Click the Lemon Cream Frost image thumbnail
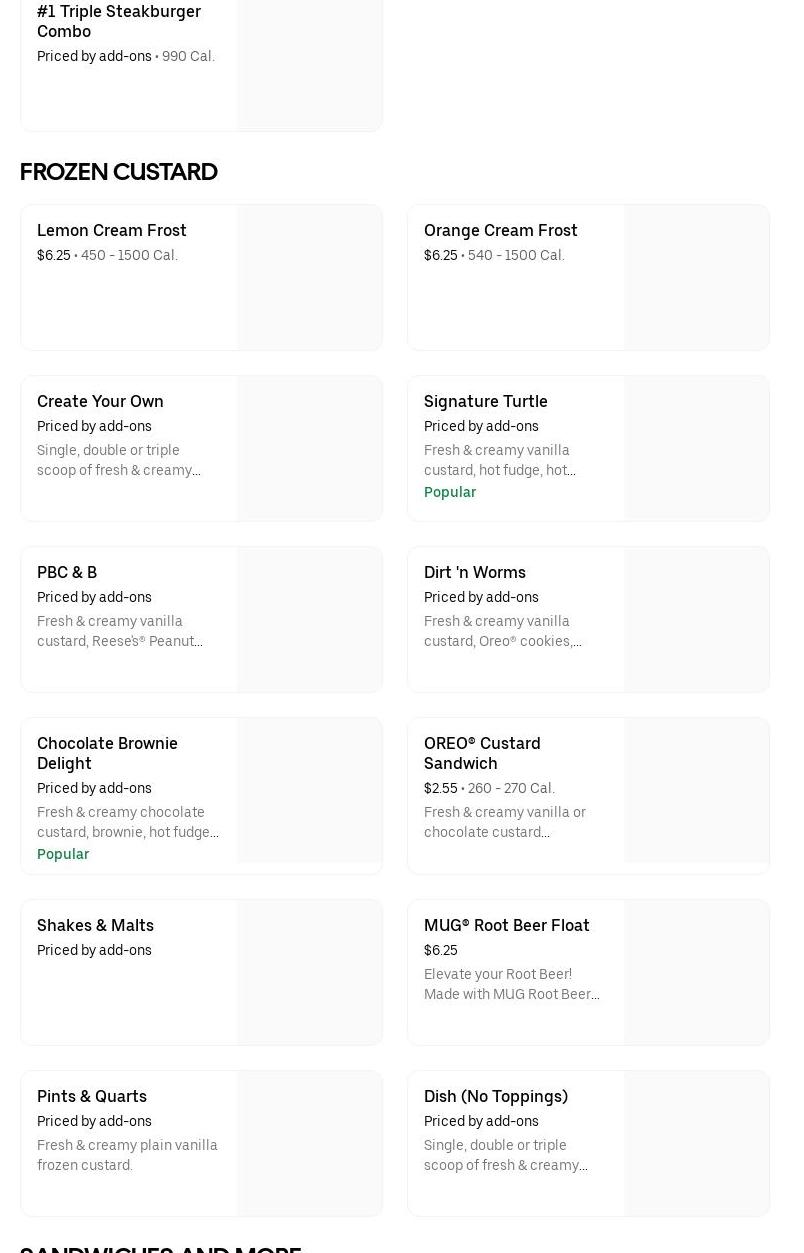Screen dimensions: 804x1253 tap(309, 278)
